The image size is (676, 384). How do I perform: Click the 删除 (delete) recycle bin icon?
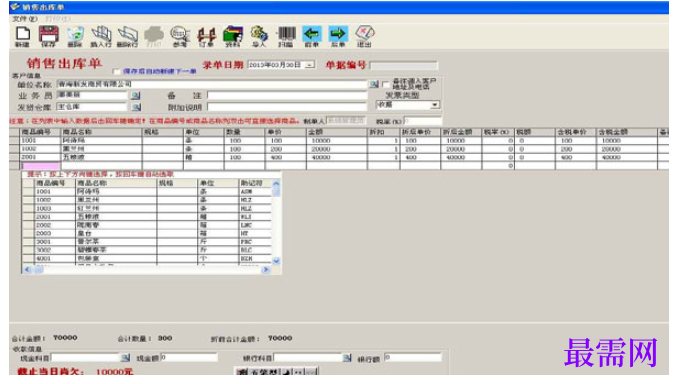click(x=75, y=36)
